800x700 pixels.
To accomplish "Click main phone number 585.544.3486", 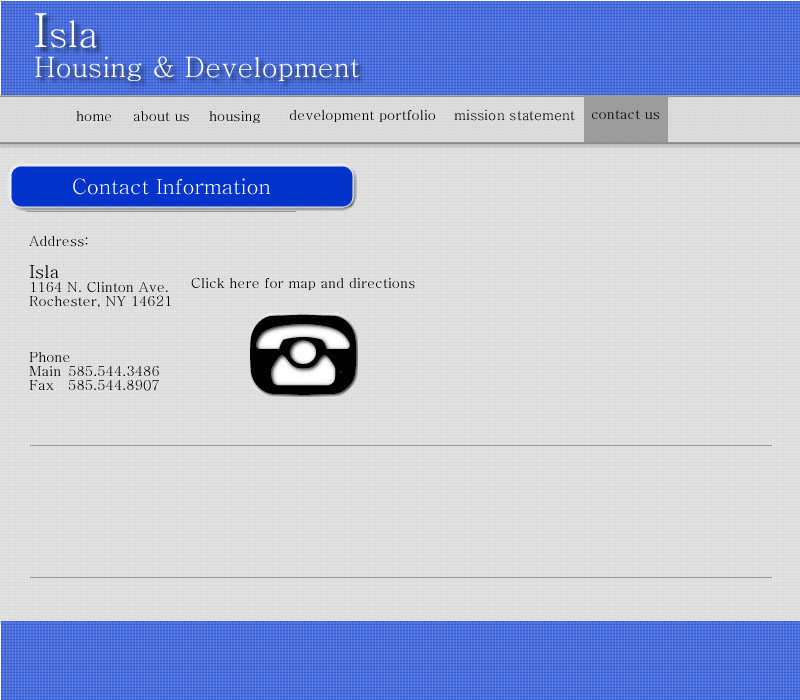I will tap(114, 371).
